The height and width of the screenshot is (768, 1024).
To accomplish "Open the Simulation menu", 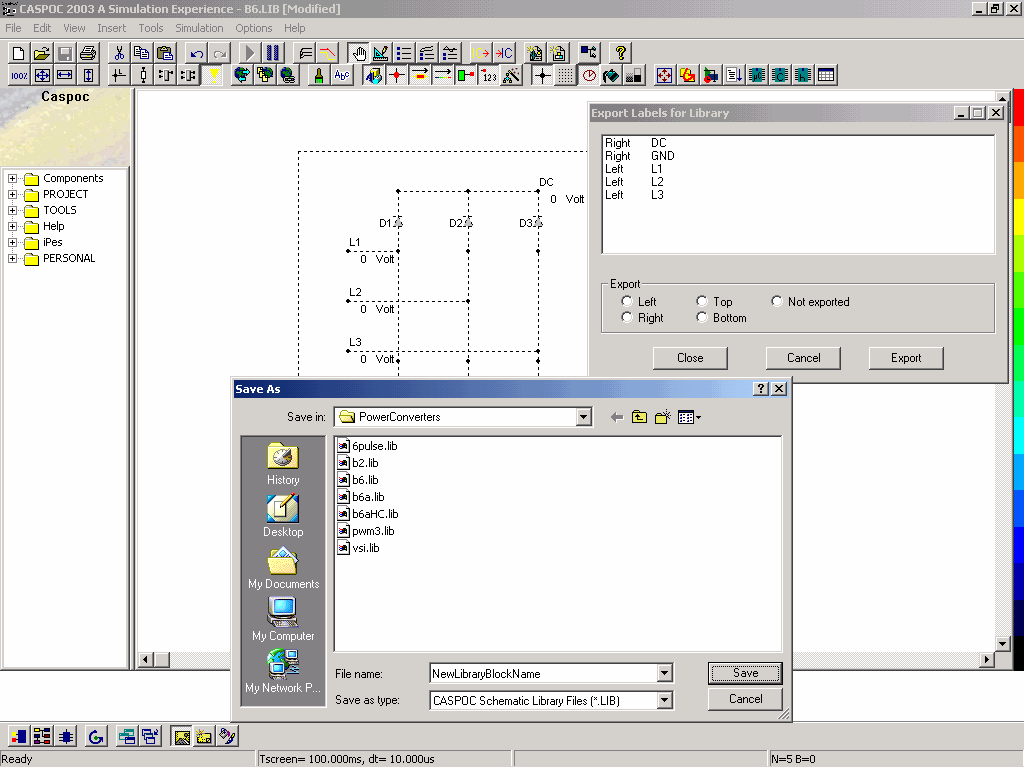I will click(x=199, y=28).
